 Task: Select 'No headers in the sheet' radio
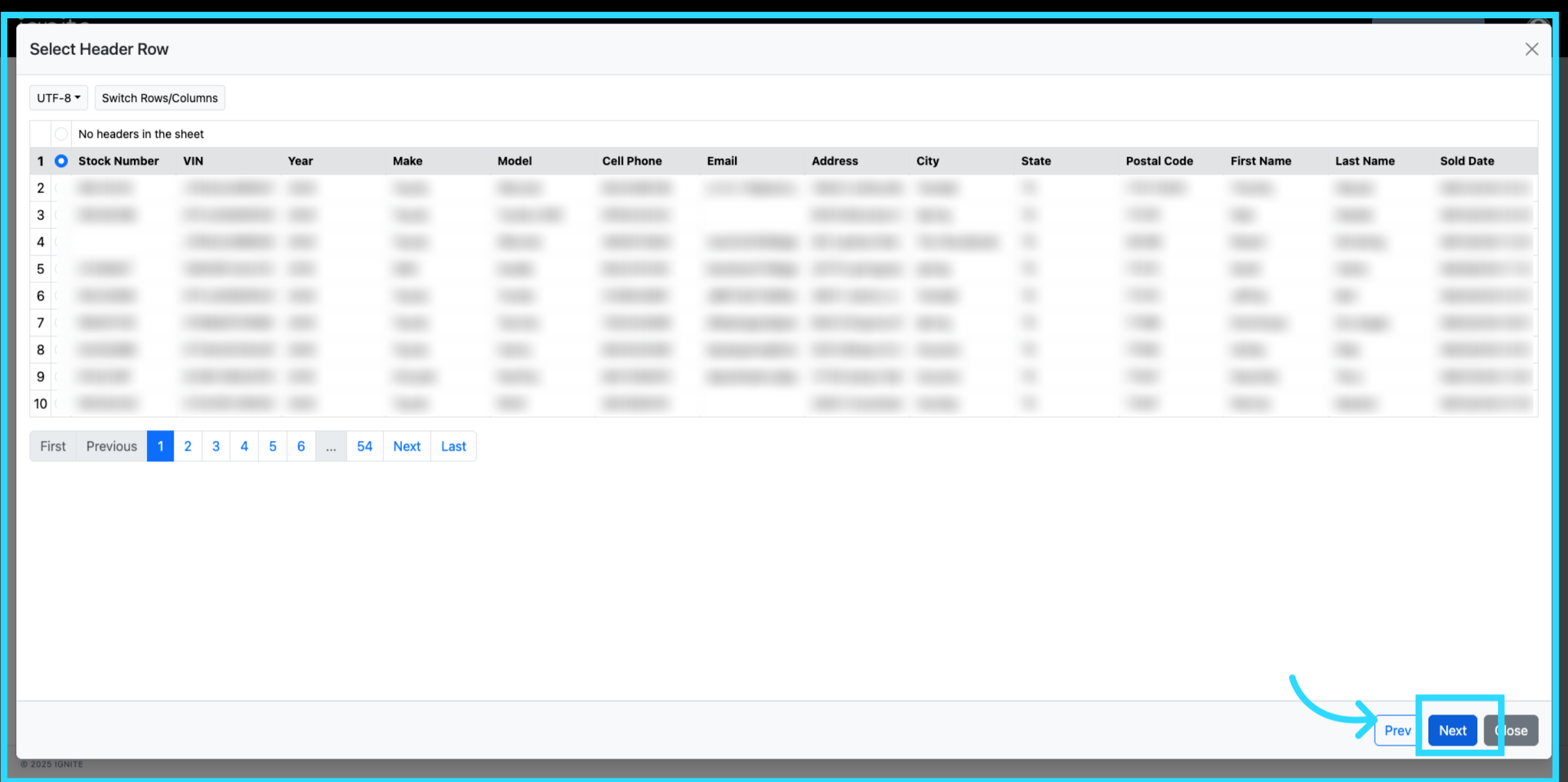(61, 134)
